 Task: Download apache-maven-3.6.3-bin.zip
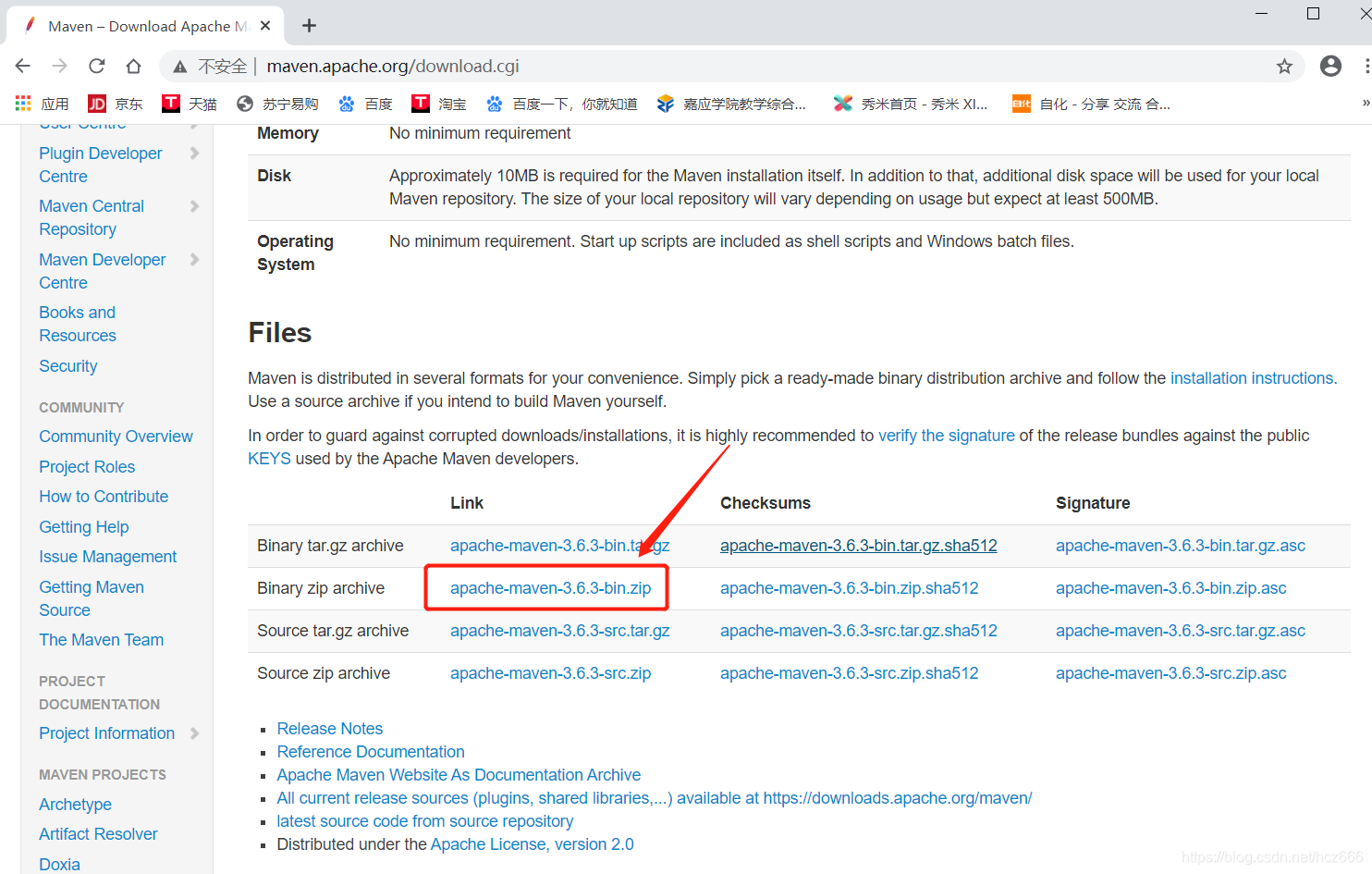coord(550,588)
